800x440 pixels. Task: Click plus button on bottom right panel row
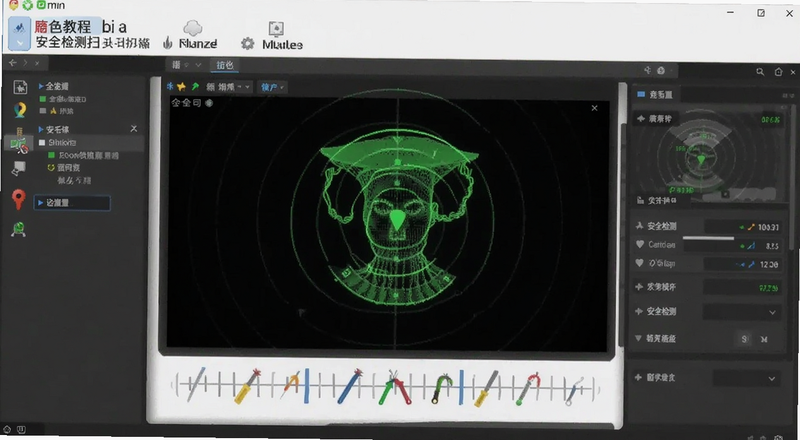638,377
